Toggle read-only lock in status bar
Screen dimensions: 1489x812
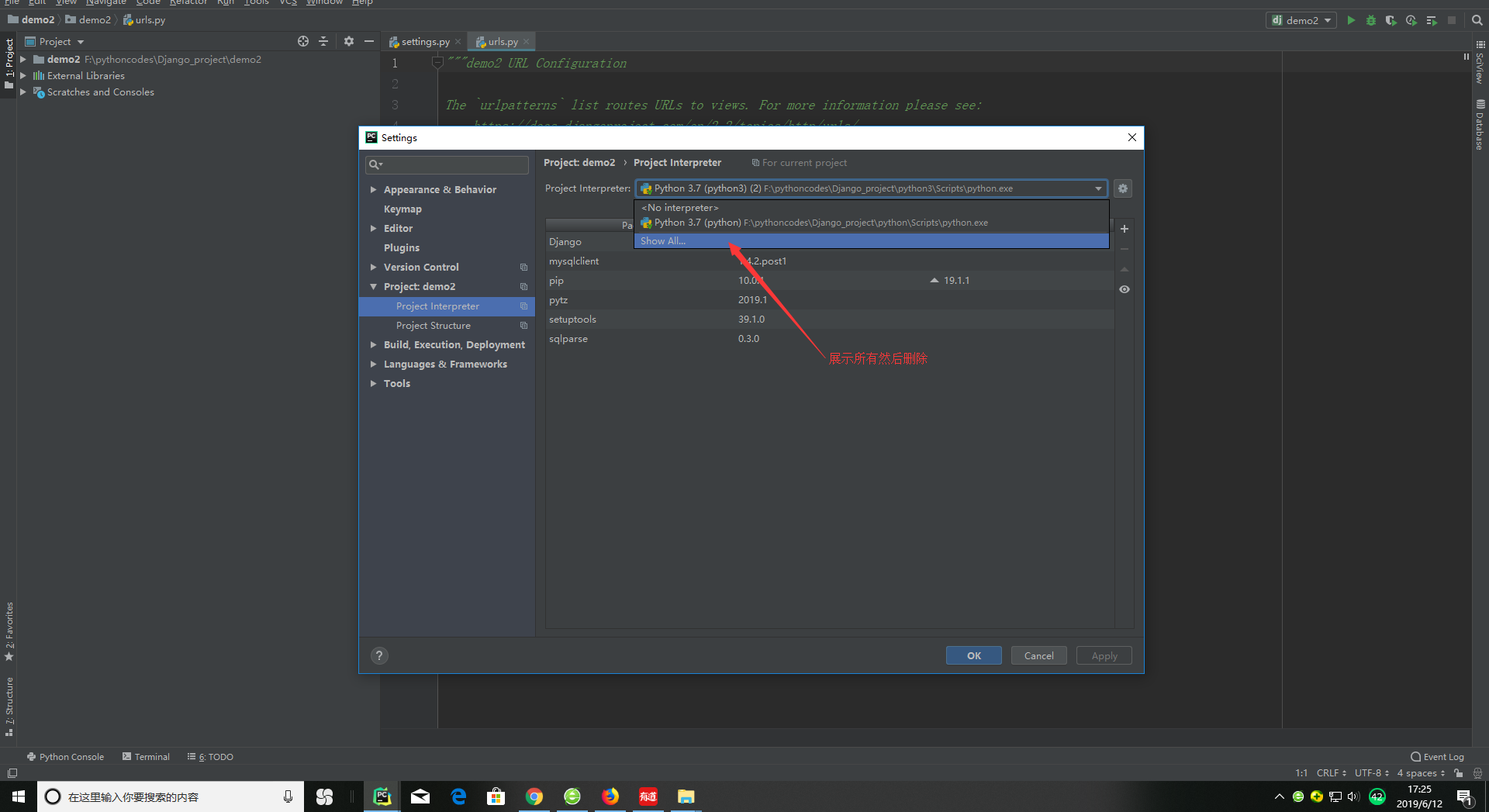pyautogui.click(x=1459, y=773)
